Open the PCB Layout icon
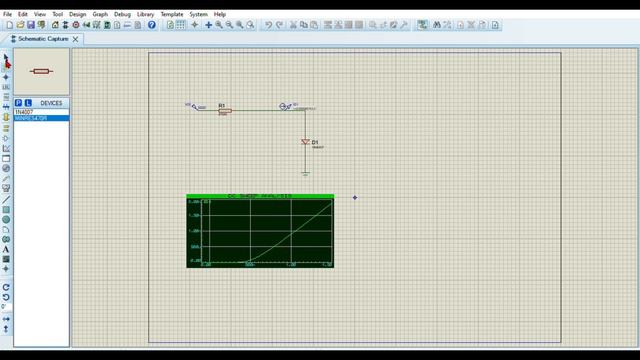The image size is (640, 360). pos(76,25)
